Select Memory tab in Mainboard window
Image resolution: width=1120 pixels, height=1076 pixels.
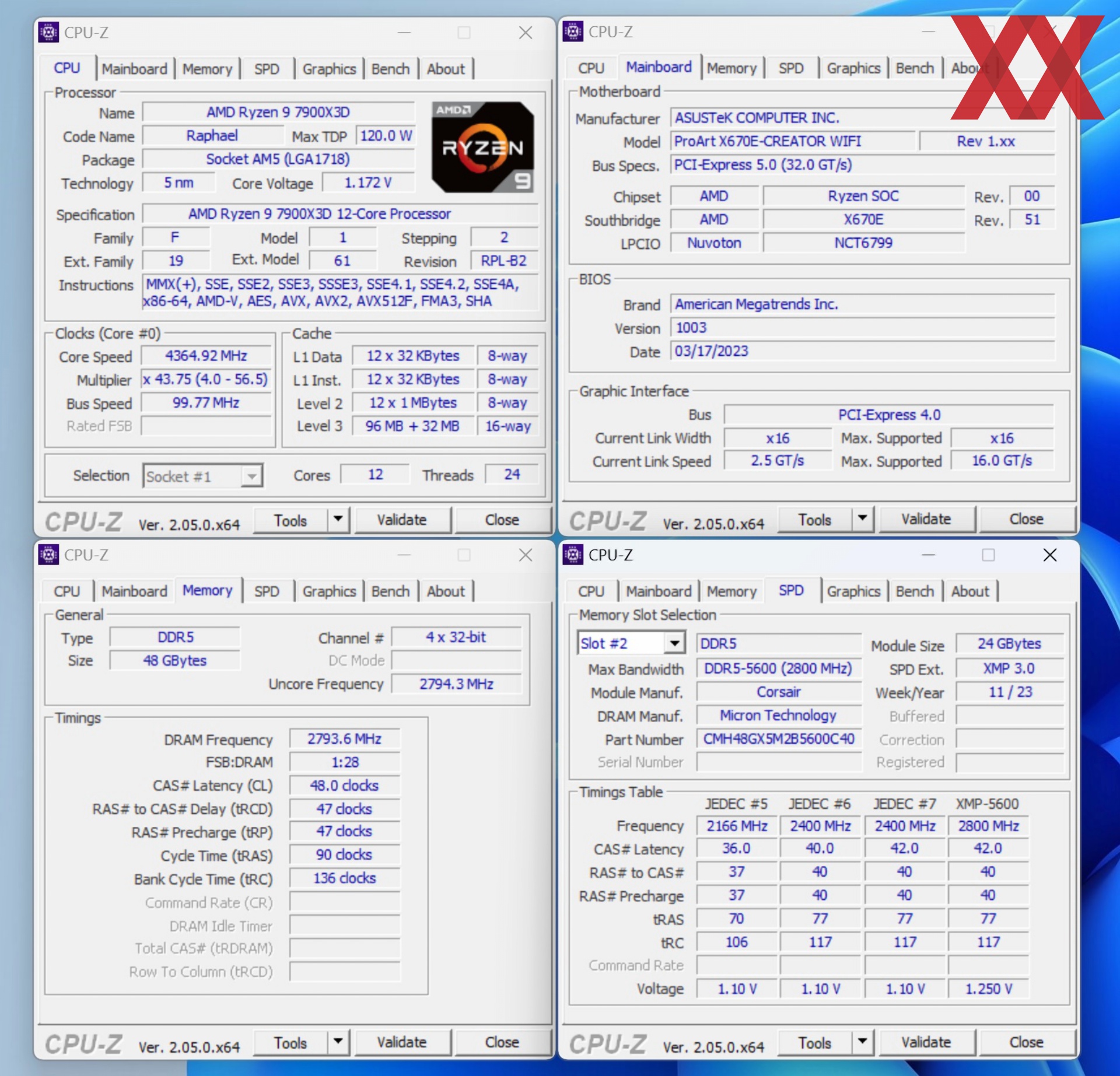pos(731,68)
